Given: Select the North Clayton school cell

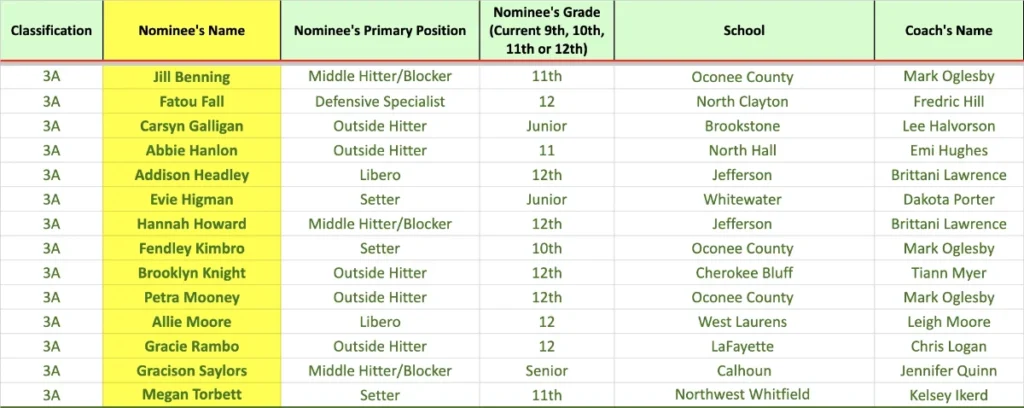Looking at the screenshot, I should coord(743,102).
